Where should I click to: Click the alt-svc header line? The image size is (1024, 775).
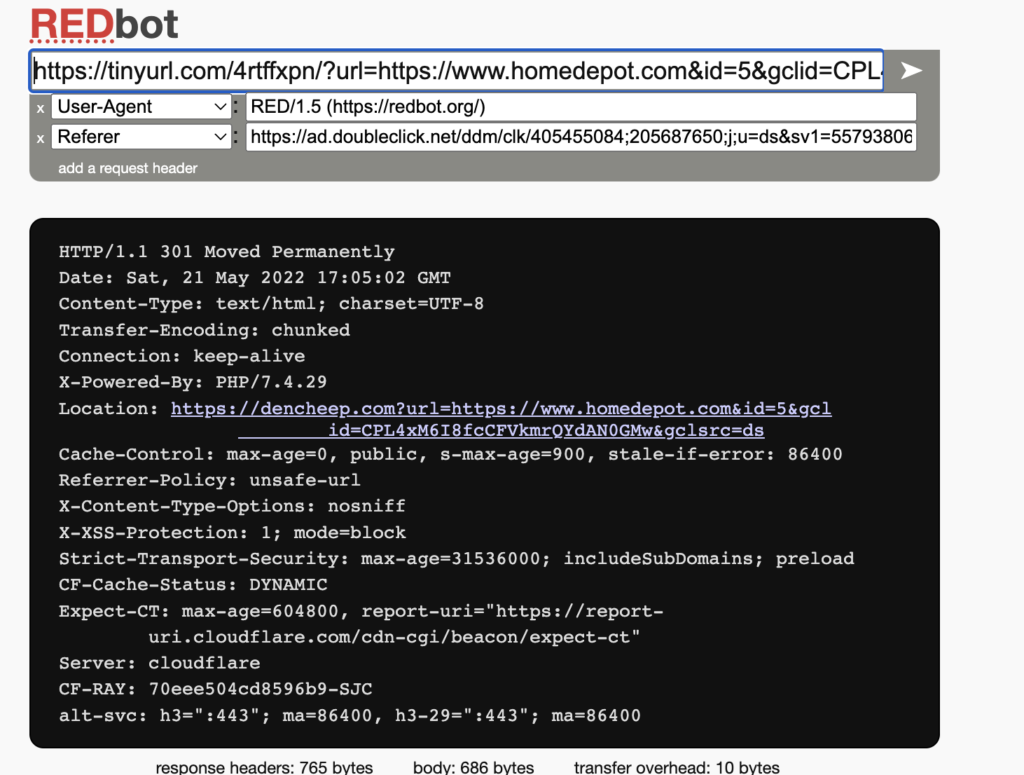tap(350, 716)
